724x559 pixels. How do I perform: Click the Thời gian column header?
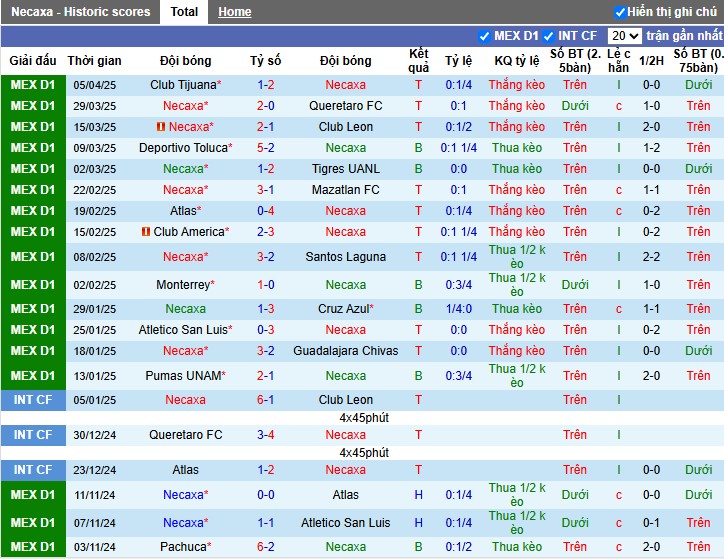click(94, 60)
